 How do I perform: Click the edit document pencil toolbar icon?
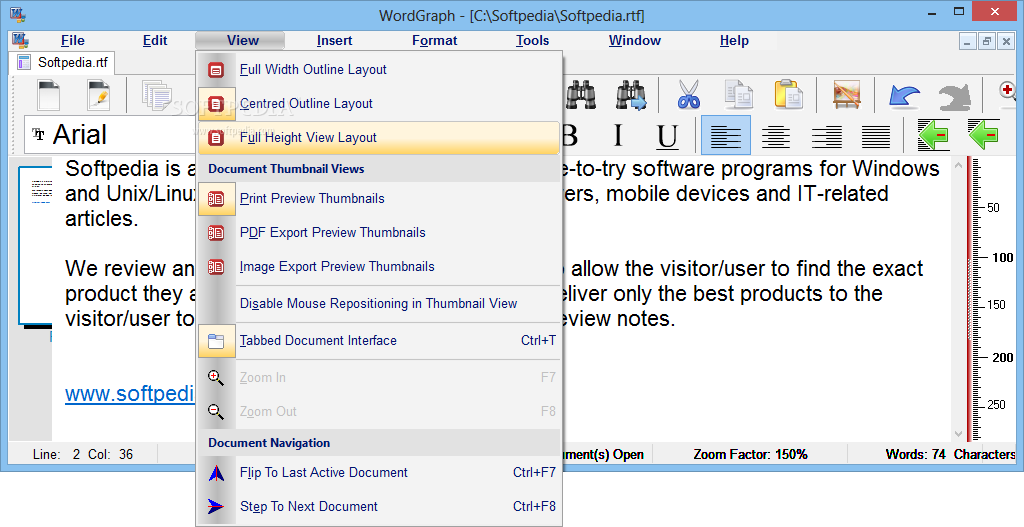(99, 95)
